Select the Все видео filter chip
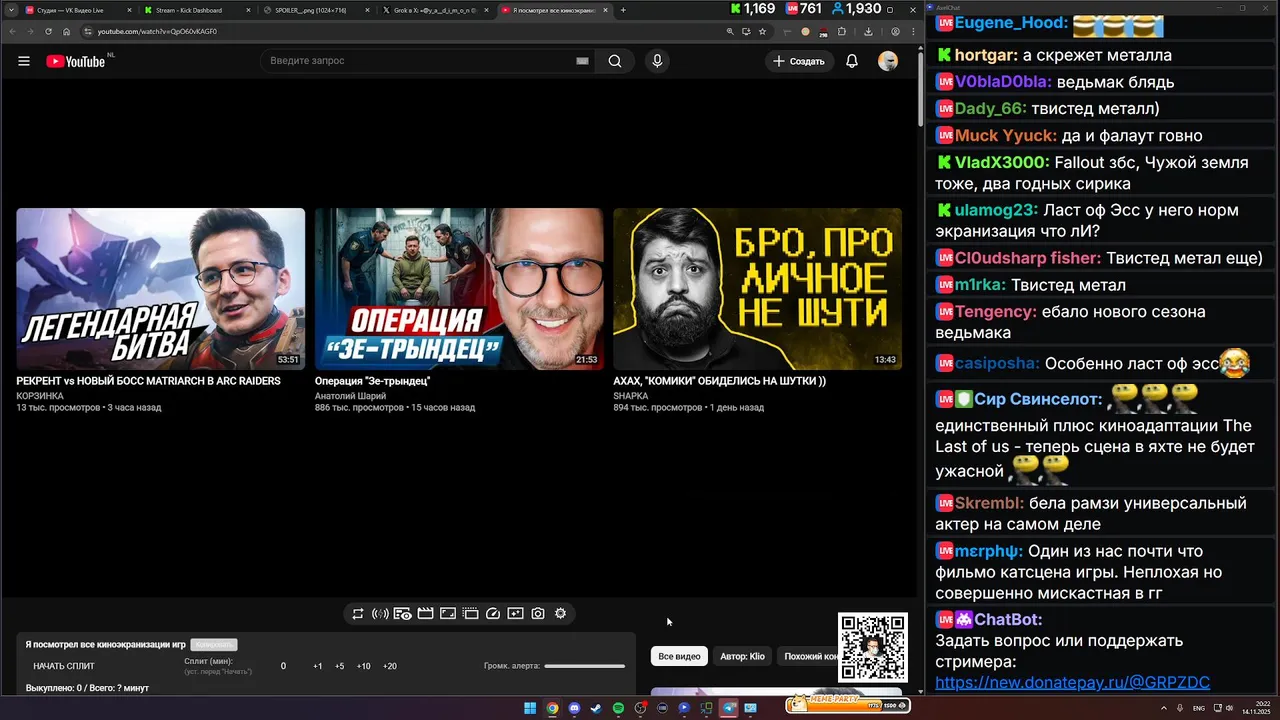Screen dimensions: 1280x720 pos(679,656)
